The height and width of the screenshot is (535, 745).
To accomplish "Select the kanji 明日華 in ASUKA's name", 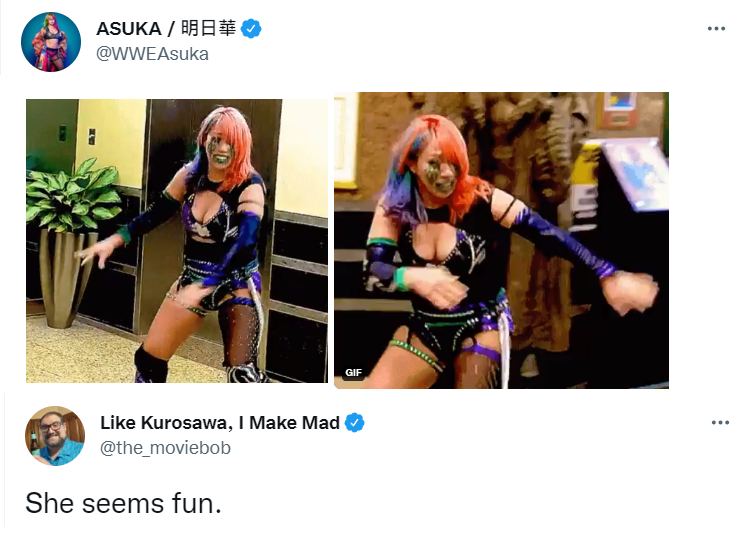I will click(x=208, y=29).
